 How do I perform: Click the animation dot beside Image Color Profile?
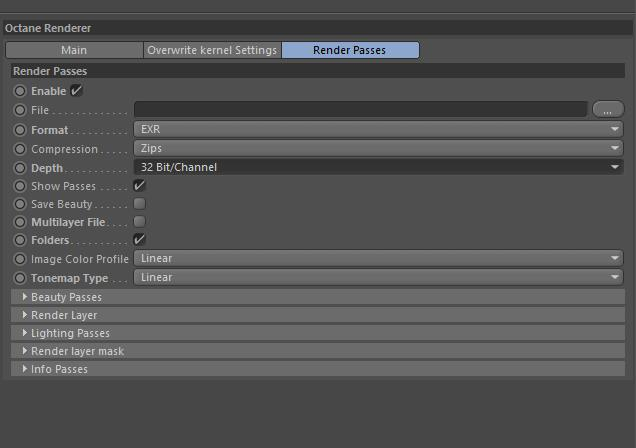(x=20, y=259)
